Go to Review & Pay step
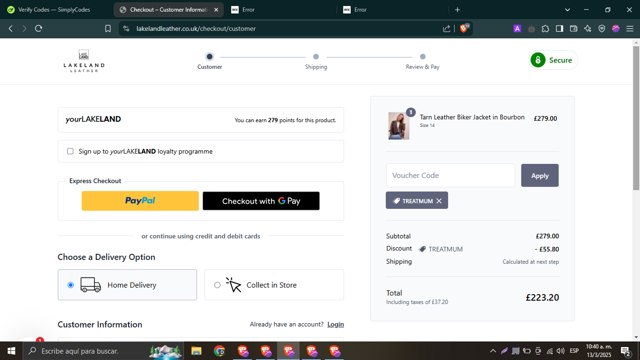Viewport: 640px width, 360px height. pyautogui.click(x=422, y=61)
